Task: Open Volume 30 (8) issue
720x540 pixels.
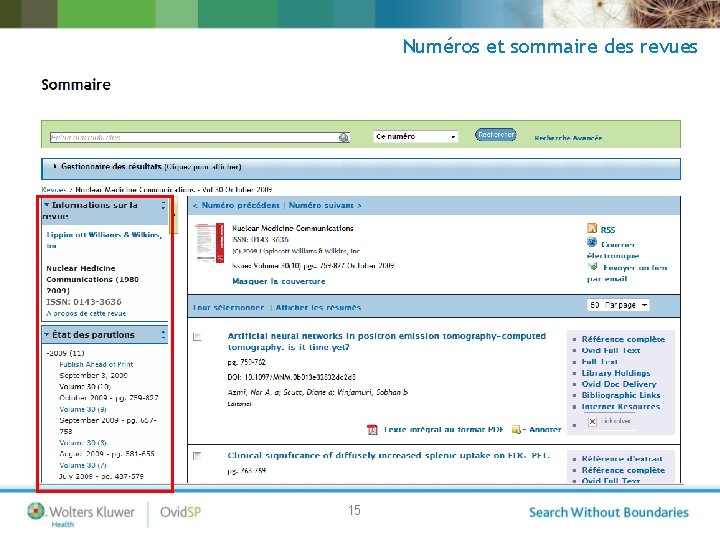Action: (83, 443)
